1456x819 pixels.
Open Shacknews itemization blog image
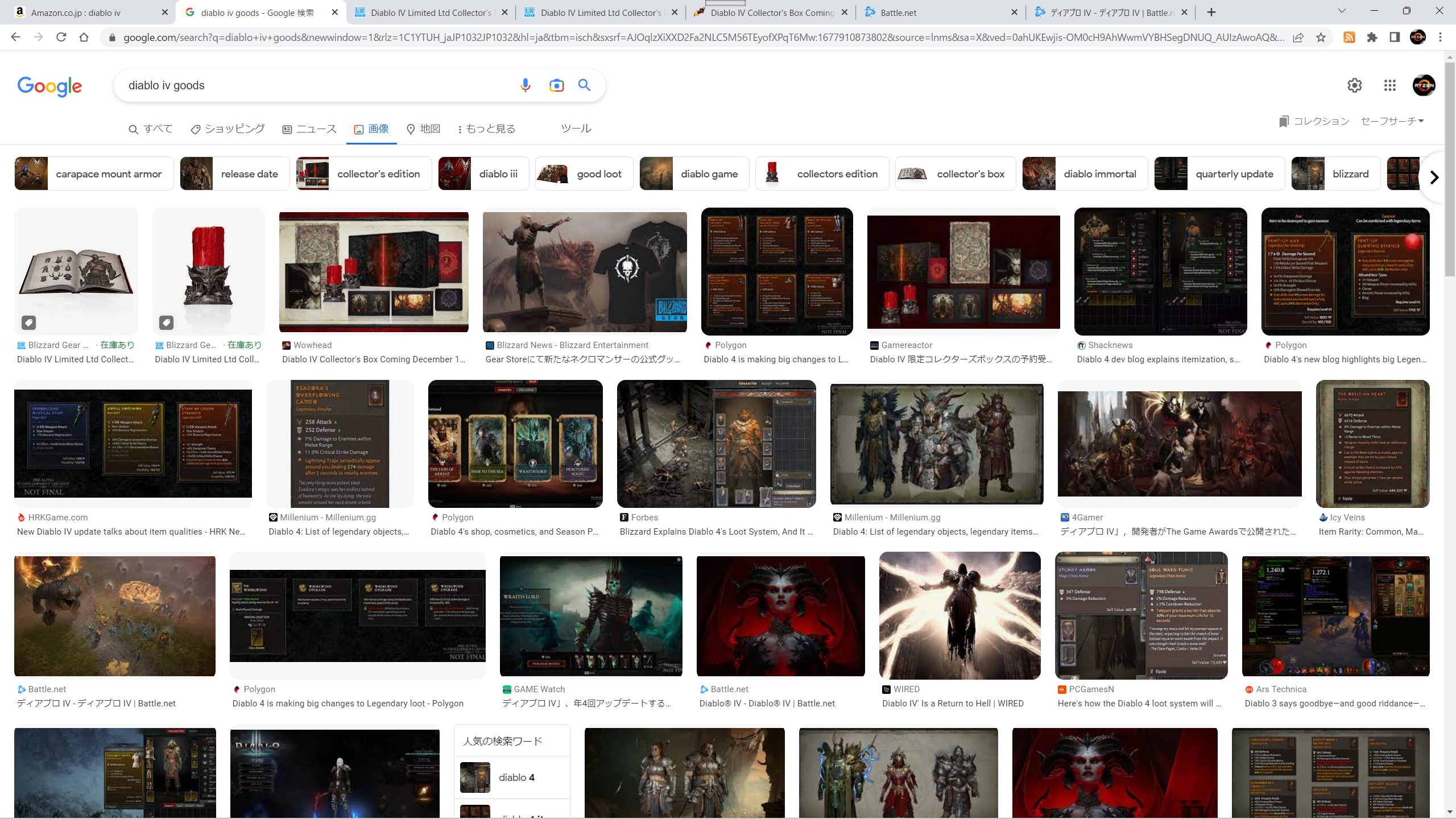coord(1160,271)
